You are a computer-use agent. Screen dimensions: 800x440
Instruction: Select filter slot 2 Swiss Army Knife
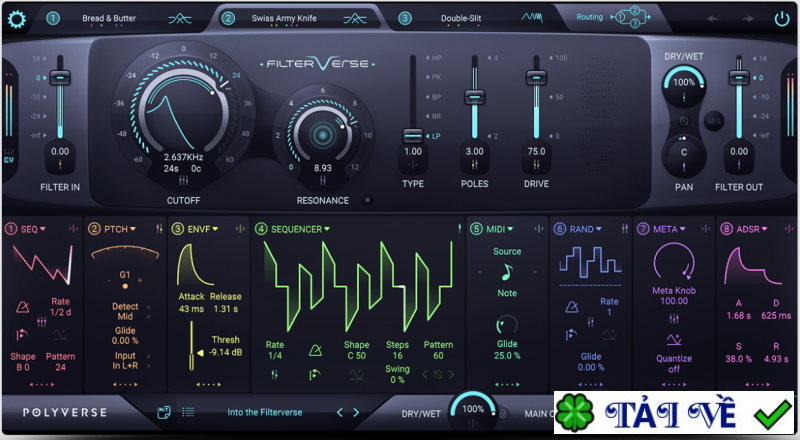284,18
